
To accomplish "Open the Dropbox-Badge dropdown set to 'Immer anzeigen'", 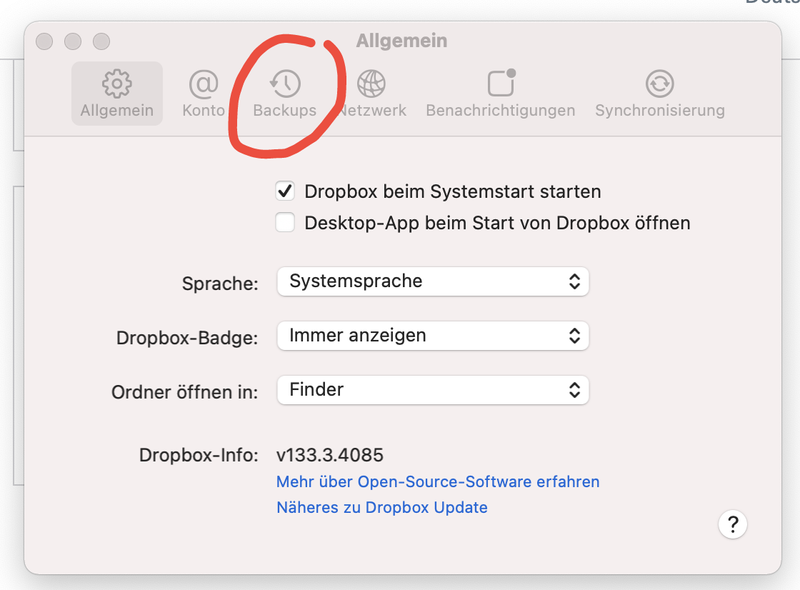I will (432, 336).
